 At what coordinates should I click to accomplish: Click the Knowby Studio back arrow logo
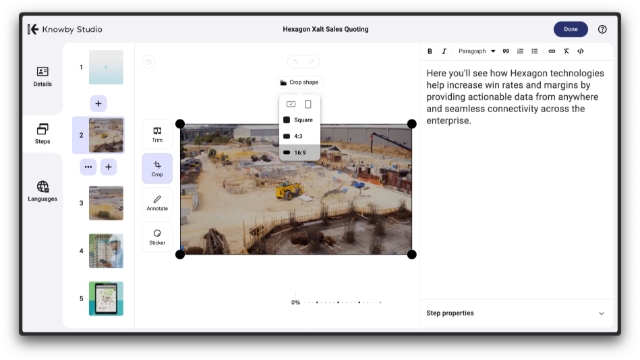[33, 29]
